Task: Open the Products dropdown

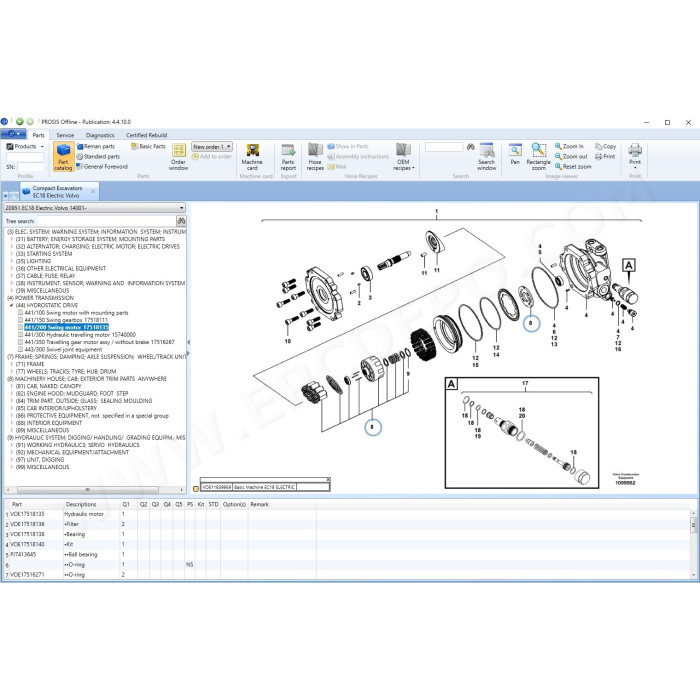Action: 25,146
